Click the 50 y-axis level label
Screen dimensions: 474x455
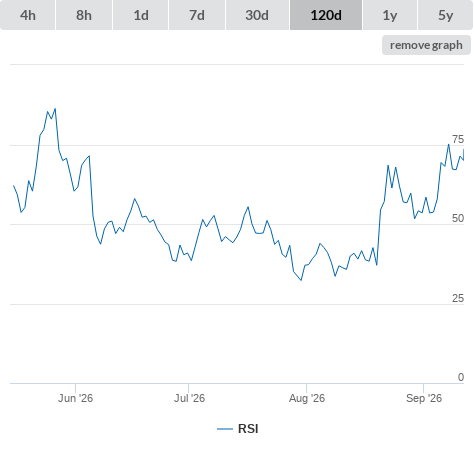tap(458, 218)
